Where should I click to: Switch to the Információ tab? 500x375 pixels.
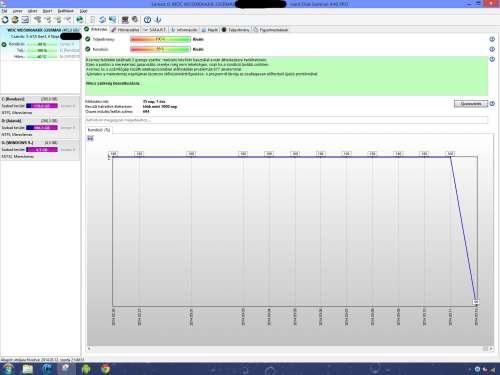click(x=184, y=30)
